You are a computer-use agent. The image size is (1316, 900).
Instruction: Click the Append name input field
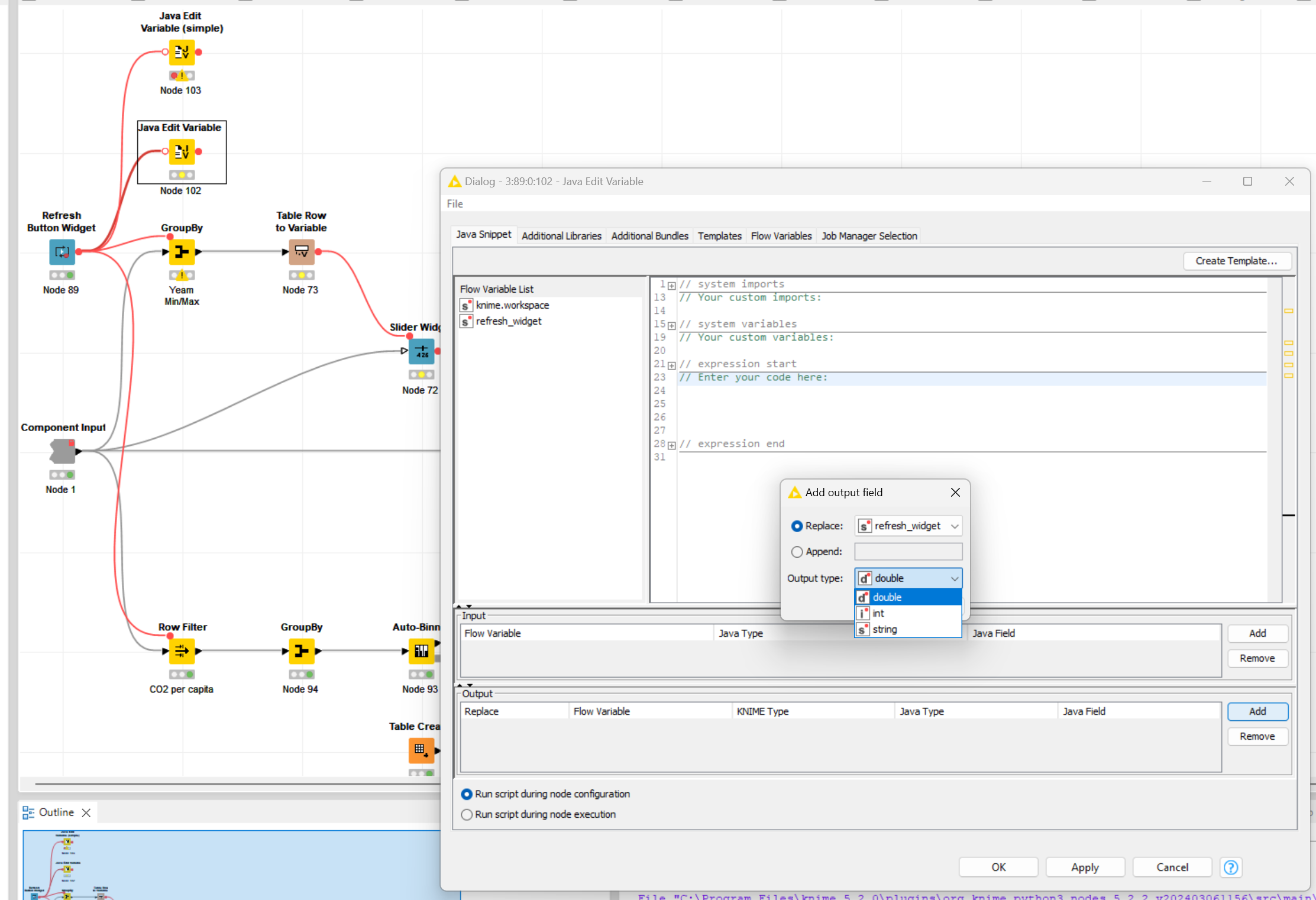(908, 552)
